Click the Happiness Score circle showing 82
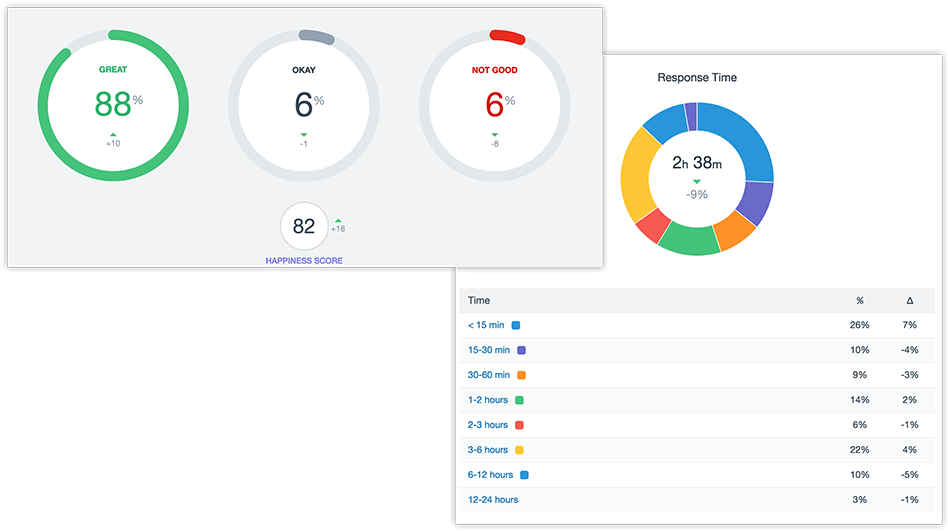The height and width of the screenshot is (531, 948). pos(304,226)
